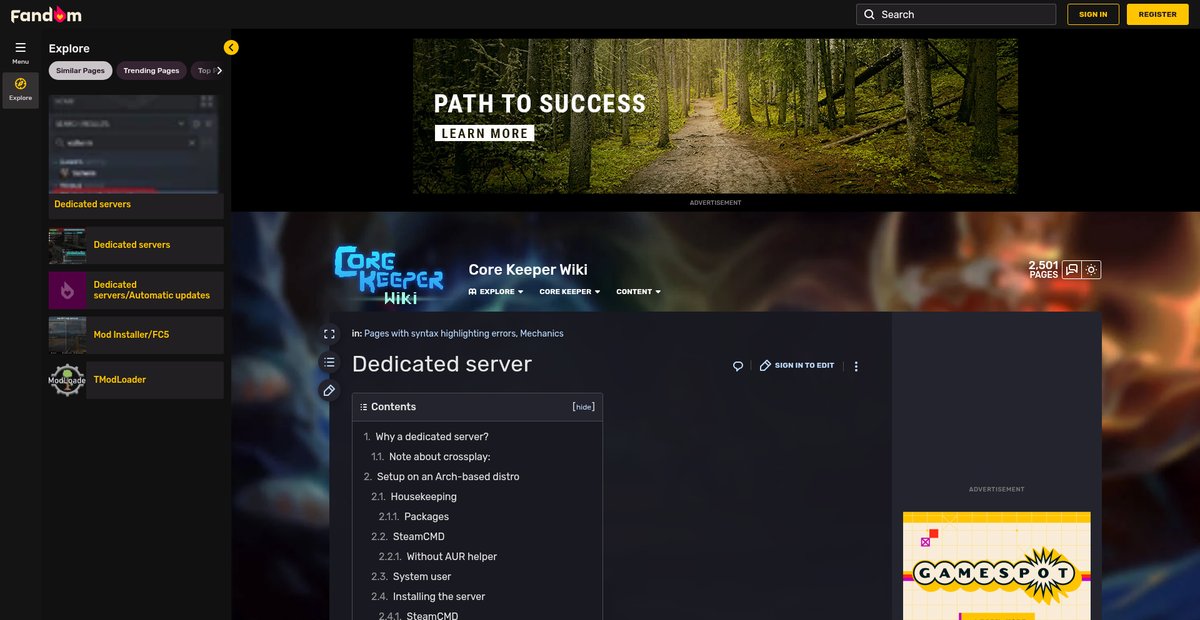Expand the CONTENT navigation dropdown
Image resolution: width=1200 pixels, height=620 pixels.
(639, 292)
